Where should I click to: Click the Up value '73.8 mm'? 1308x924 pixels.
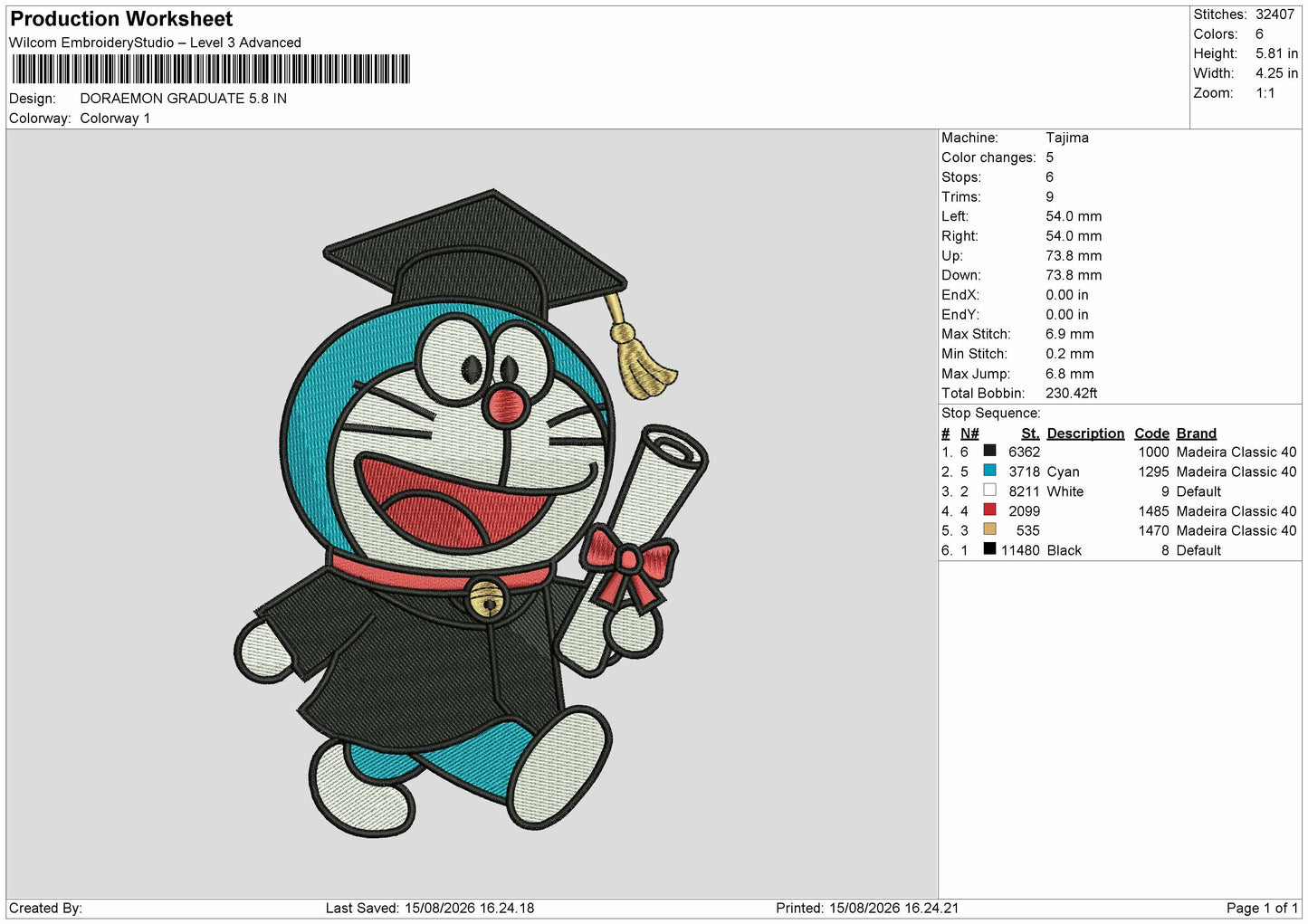coord(1074,256)
